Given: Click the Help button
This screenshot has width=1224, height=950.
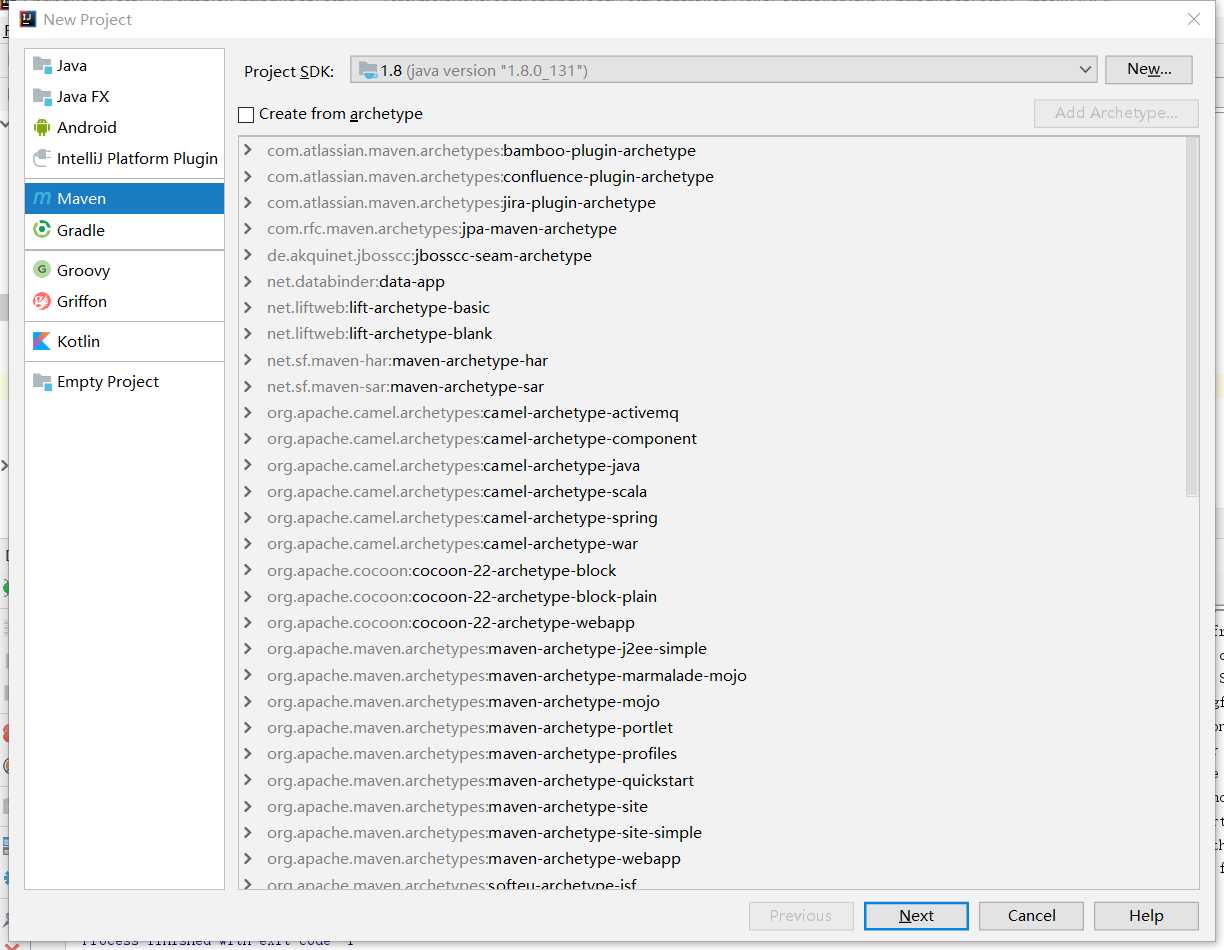Looking at the screenshot, I should point(1146,915).
